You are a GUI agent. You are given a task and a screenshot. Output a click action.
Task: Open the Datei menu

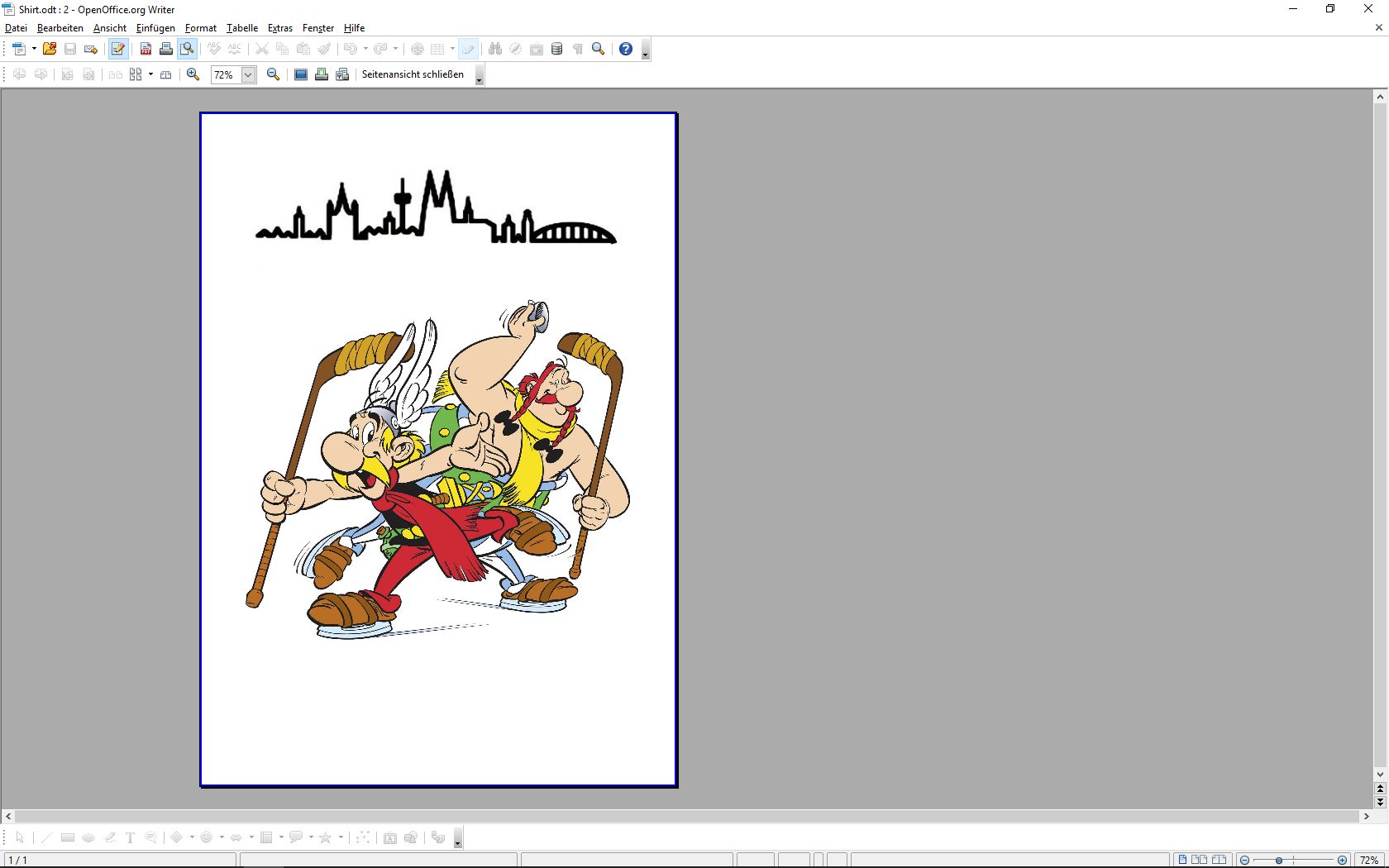tap(16, 28)
